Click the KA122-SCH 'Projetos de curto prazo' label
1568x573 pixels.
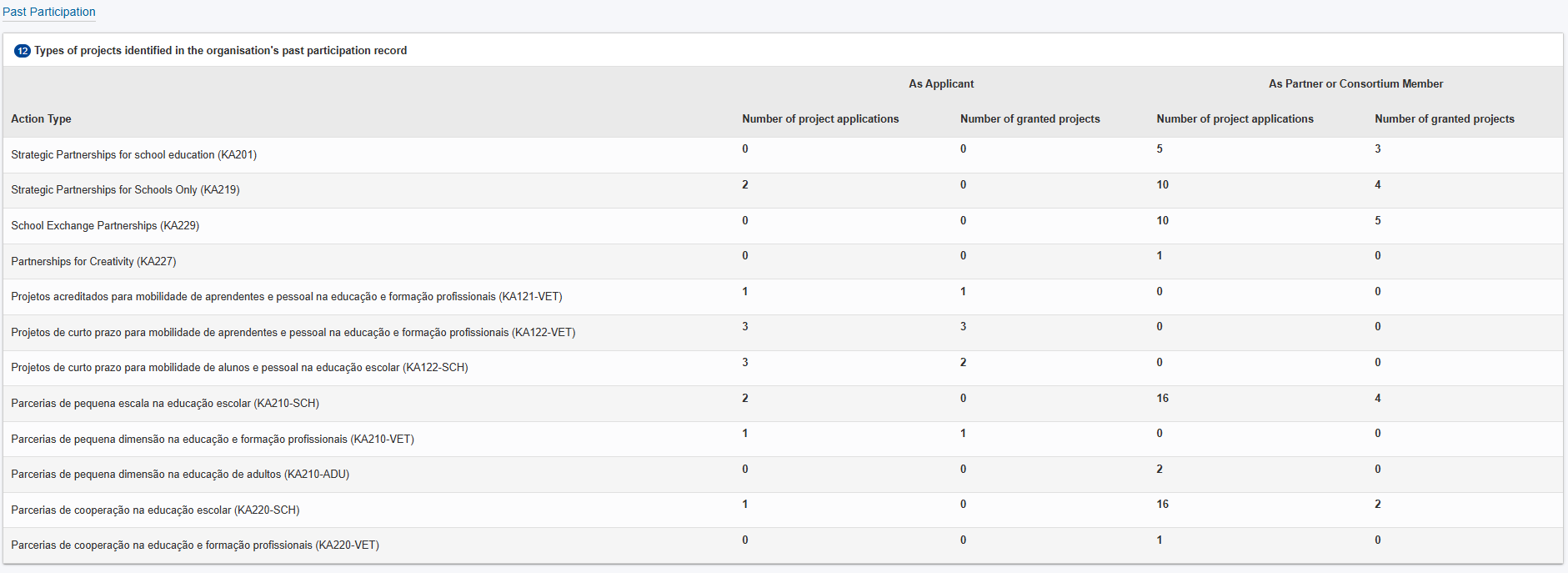(x=239, y=368)
